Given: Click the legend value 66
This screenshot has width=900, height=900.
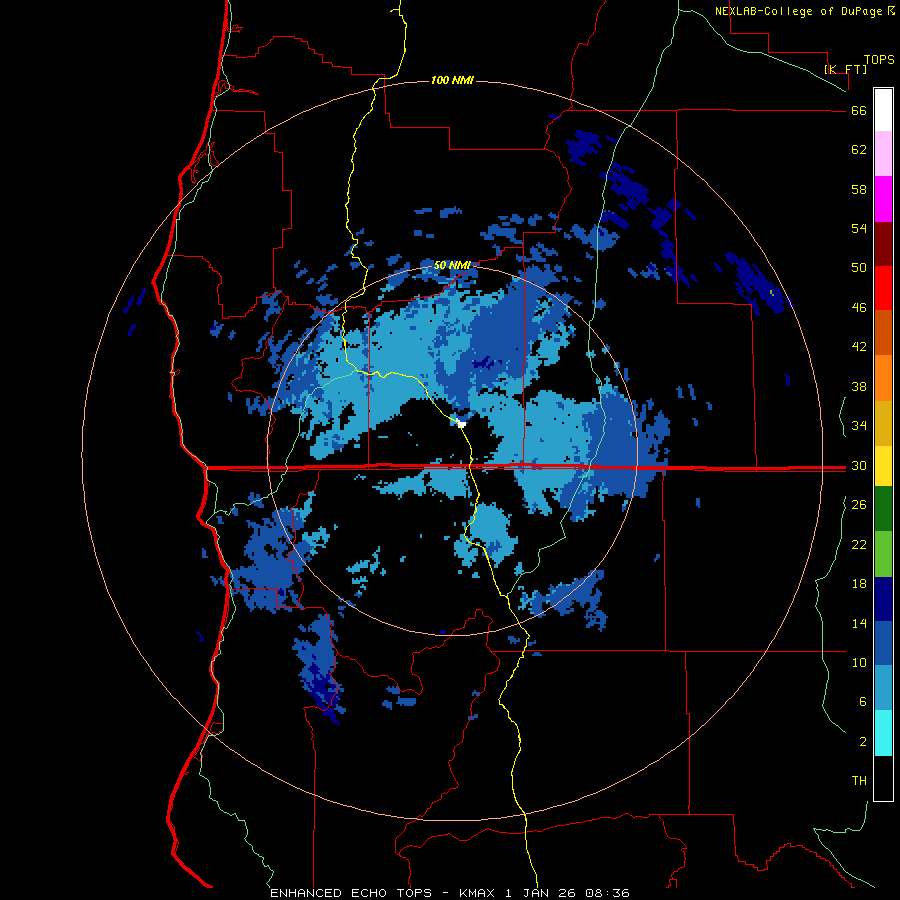Looking at the screenshot, I should [859, 111].
